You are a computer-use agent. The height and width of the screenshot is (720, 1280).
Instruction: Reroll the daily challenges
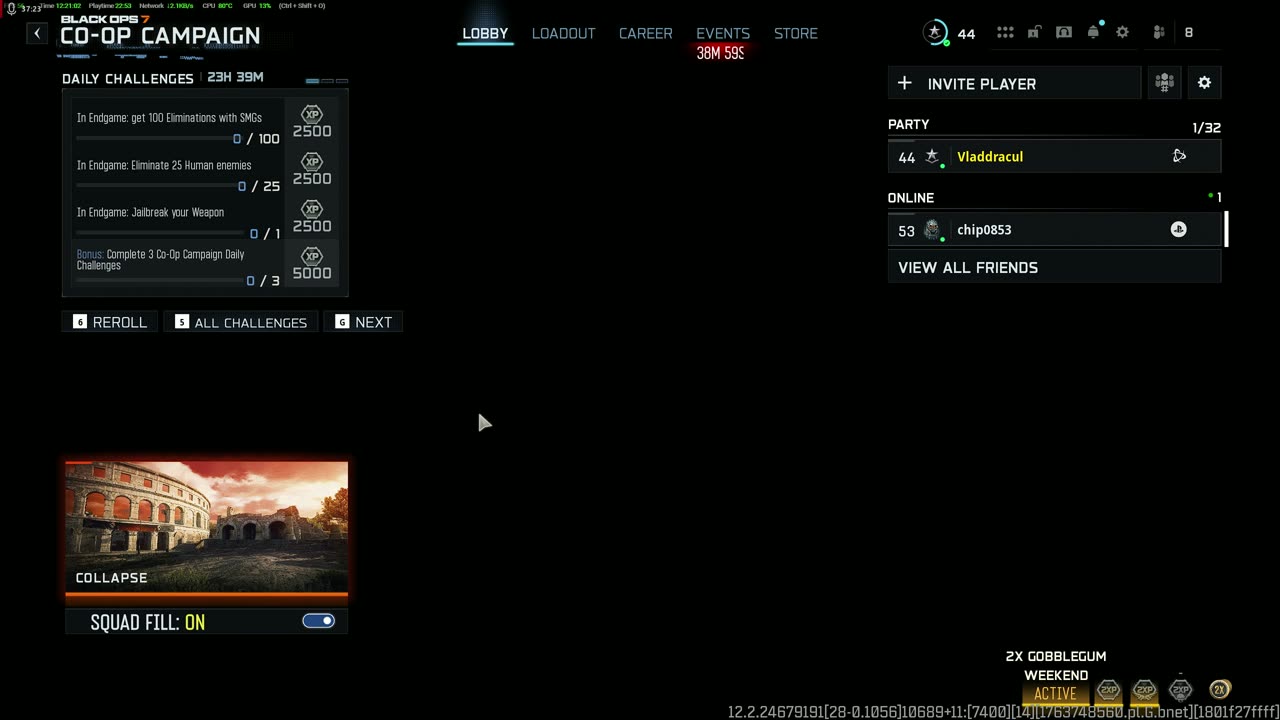(x=110, y=322)
